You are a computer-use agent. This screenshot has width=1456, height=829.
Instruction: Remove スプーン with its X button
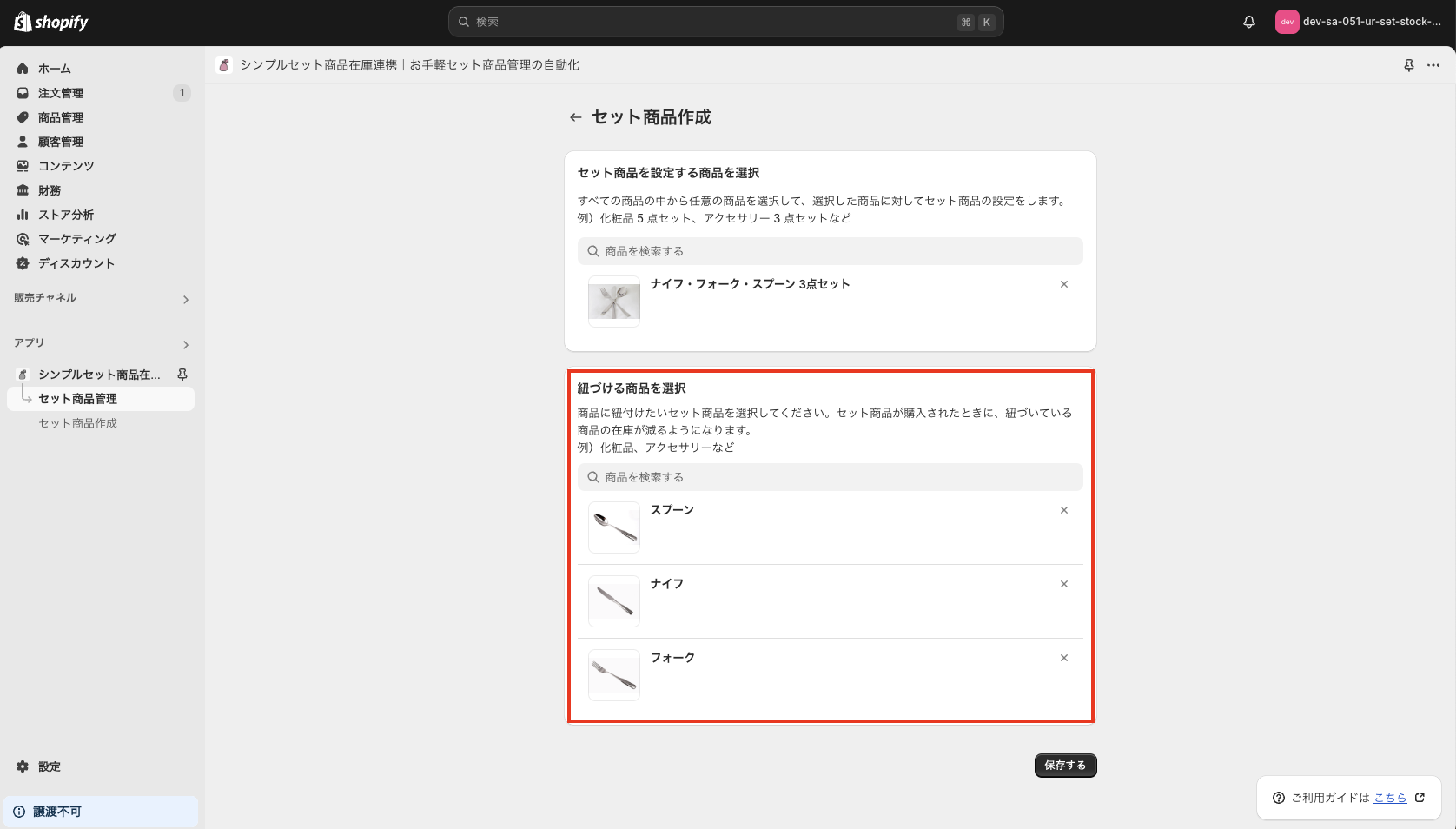(x=1064, y=510)
